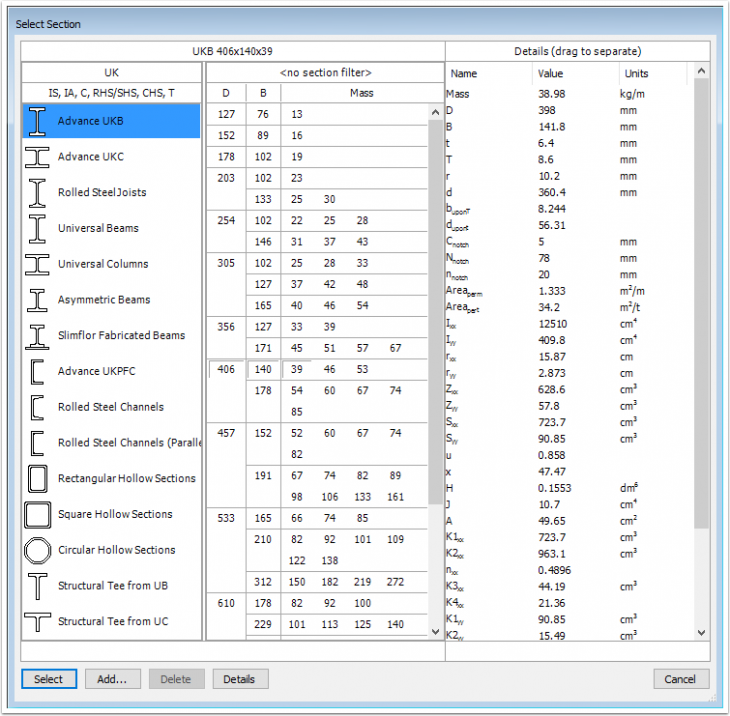Open the UK country database selector

point(111,73)
